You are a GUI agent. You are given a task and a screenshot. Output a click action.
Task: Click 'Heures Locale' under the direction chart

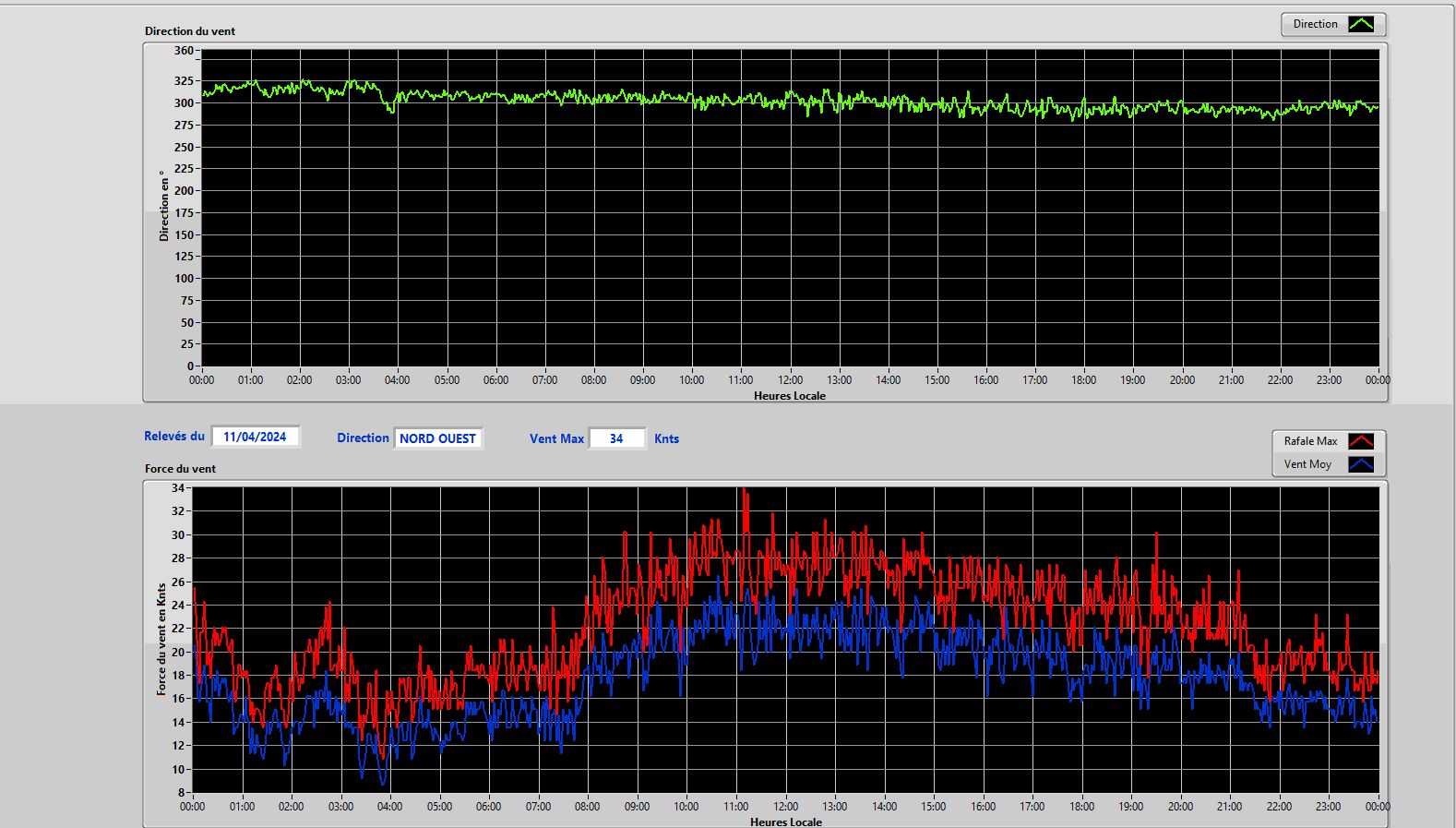click(790, 396)
